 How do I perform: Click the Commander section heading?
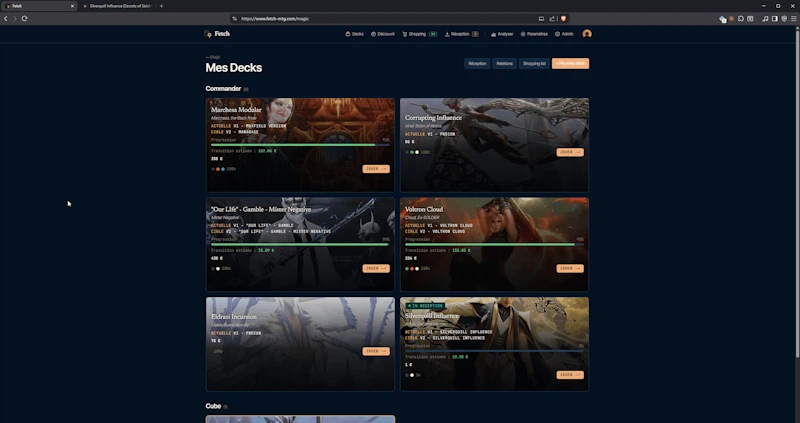pyautogui.click(x=223, y=89)
